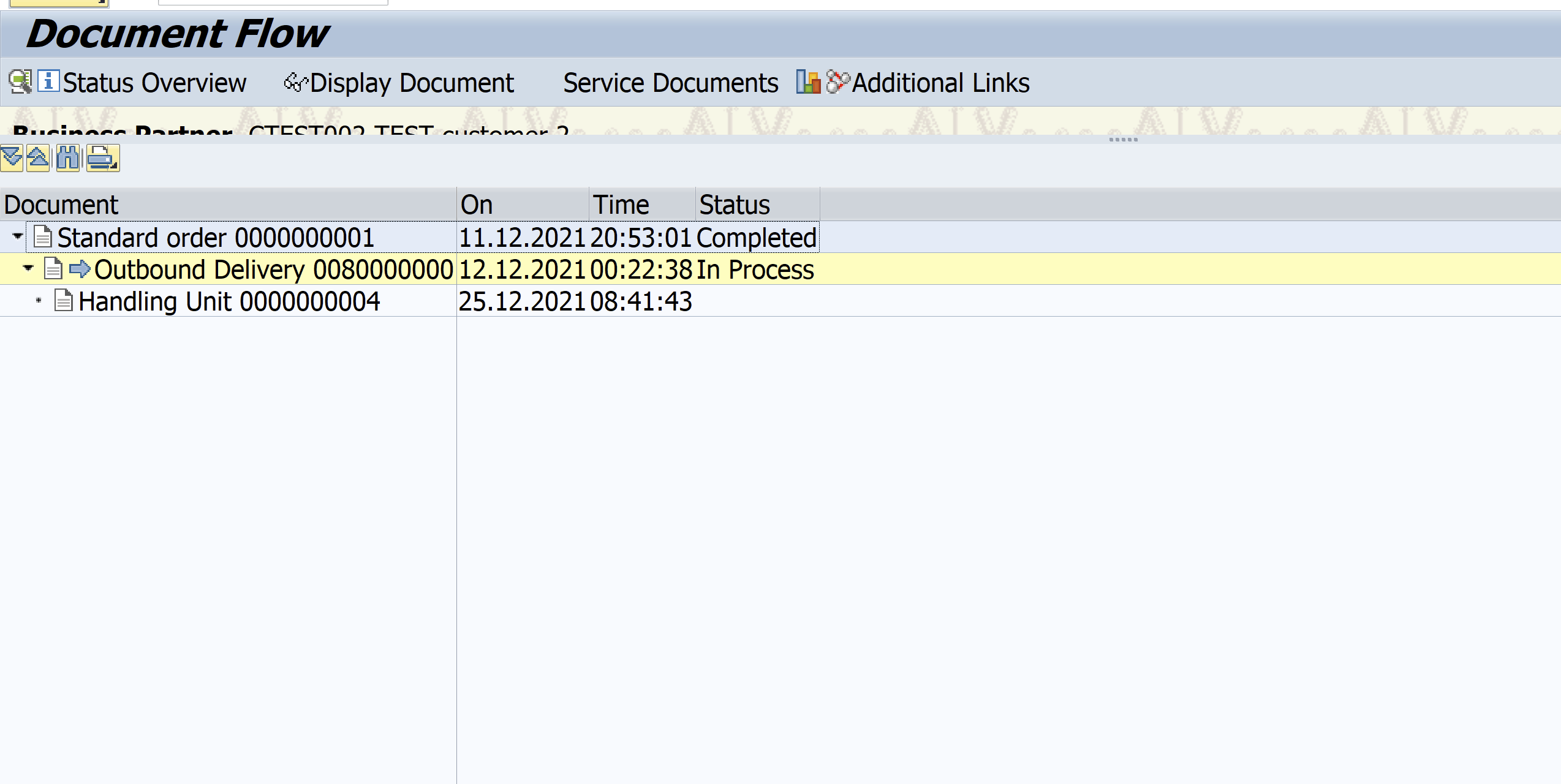Collapse all nodes with the up-arrows icon

click(x=38, y=158)
